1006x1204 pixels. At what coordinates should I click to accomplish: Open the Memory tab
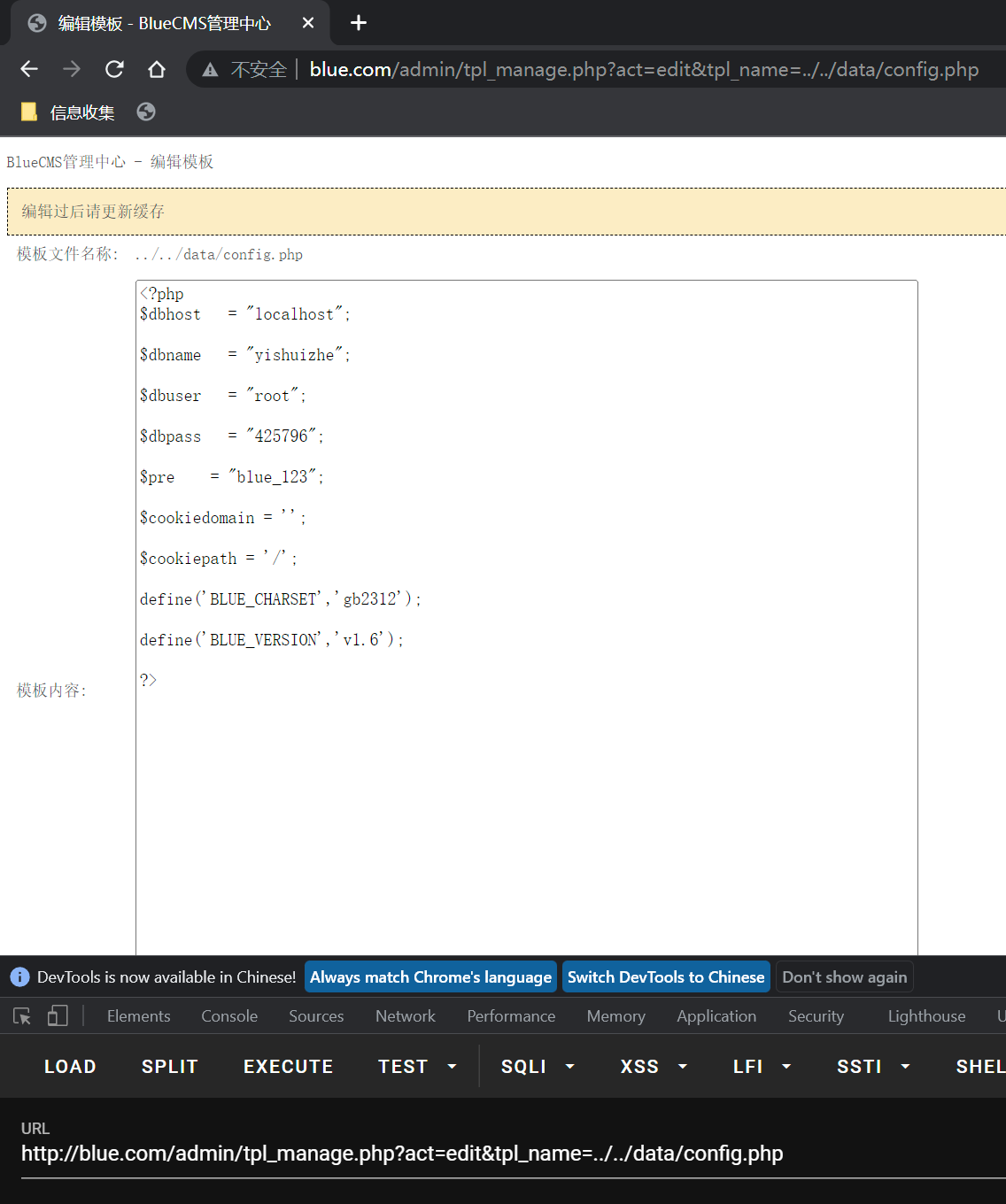pos(615,1016)
